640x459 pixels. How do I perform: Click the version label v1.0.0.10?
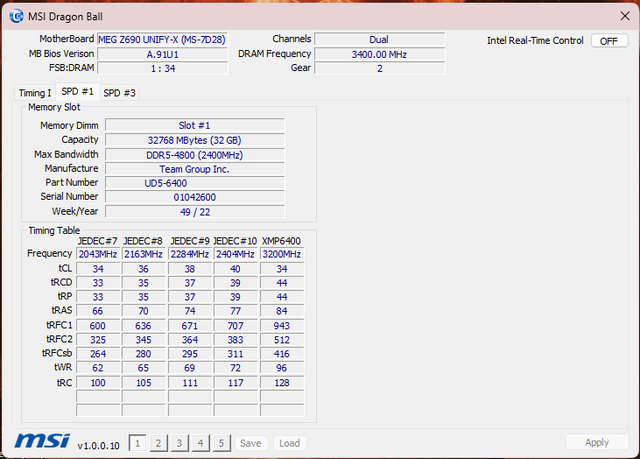(x=98, y=446)
